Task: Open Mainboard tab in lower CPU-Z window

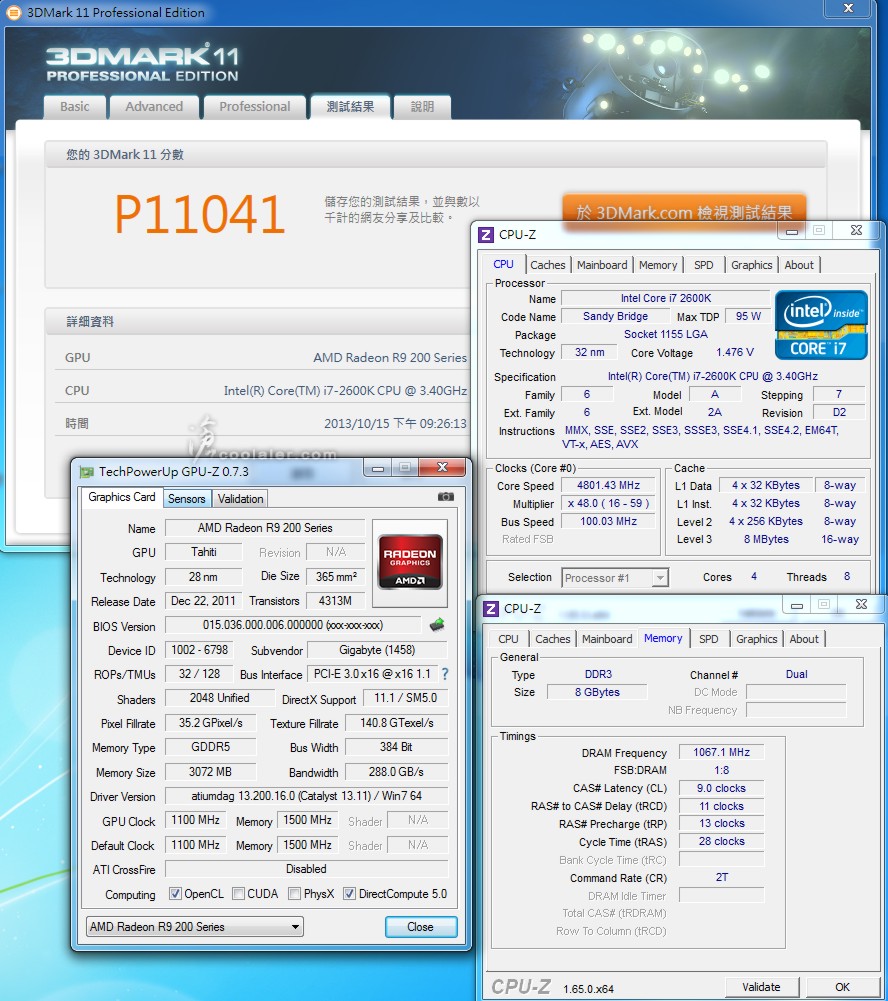Action: pos(607,639)
